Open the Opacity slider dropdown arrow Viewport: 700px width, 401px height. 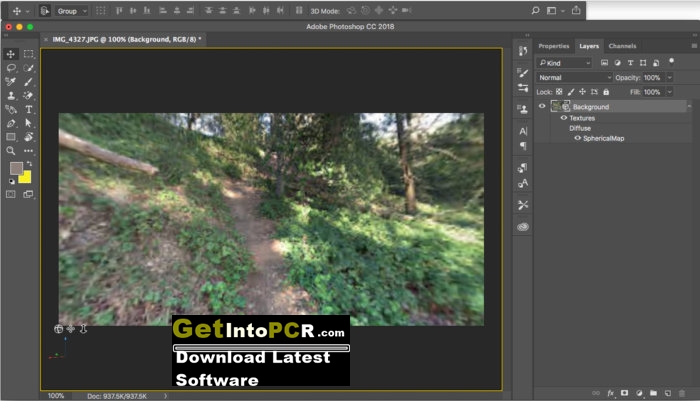coord(669,78)
